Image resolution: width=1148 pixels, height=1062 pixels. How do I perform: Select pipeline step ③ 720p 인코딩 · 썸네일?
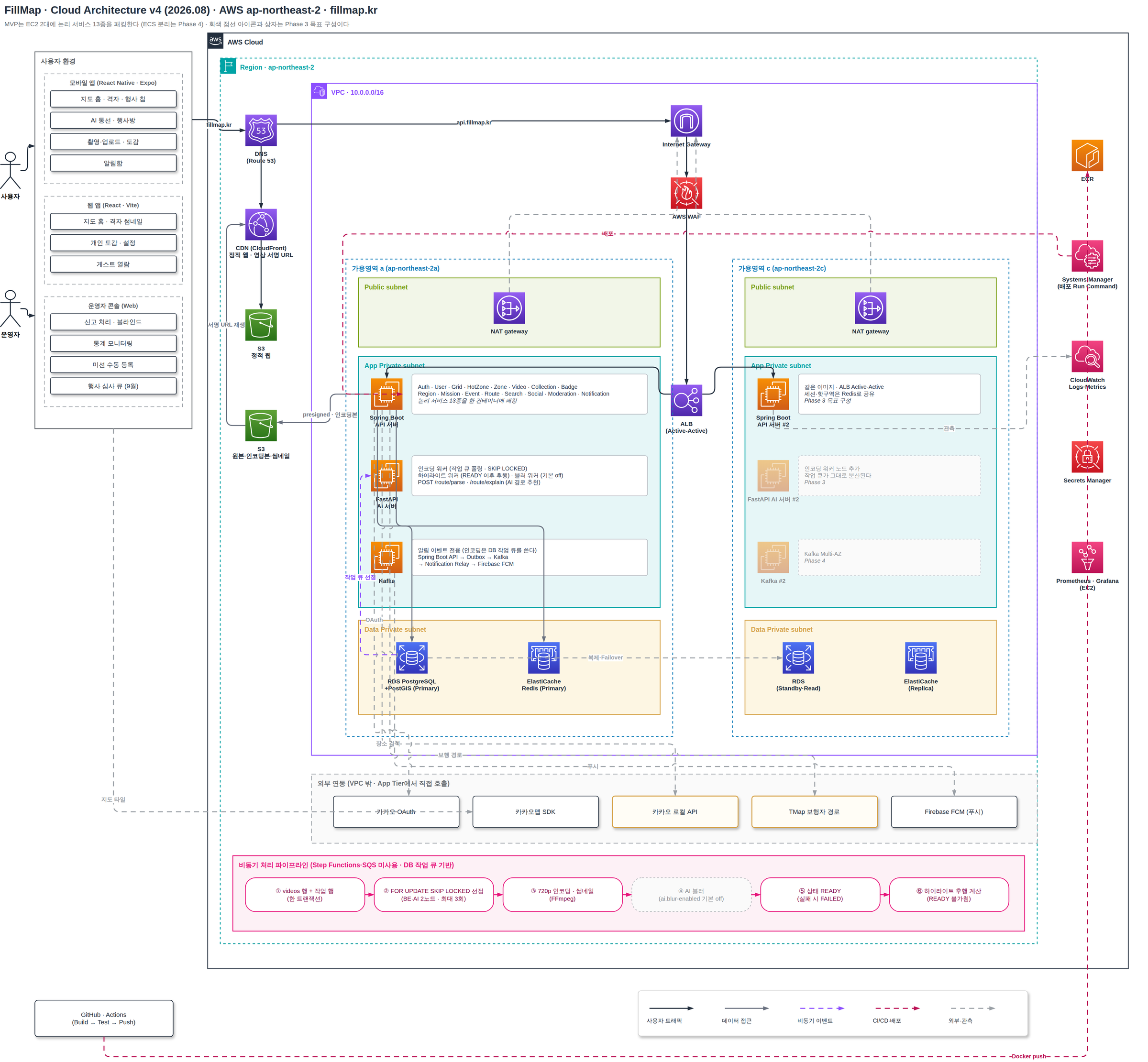[562, 894]
